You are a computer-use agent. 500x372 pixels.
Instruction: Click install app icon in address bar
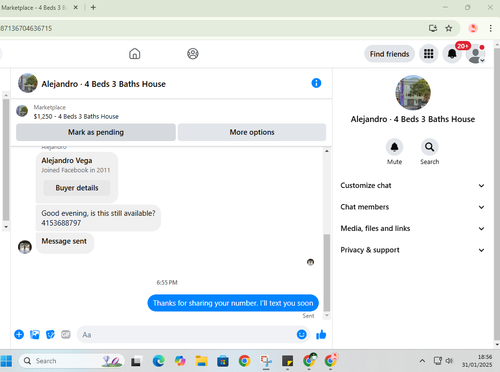433,28
